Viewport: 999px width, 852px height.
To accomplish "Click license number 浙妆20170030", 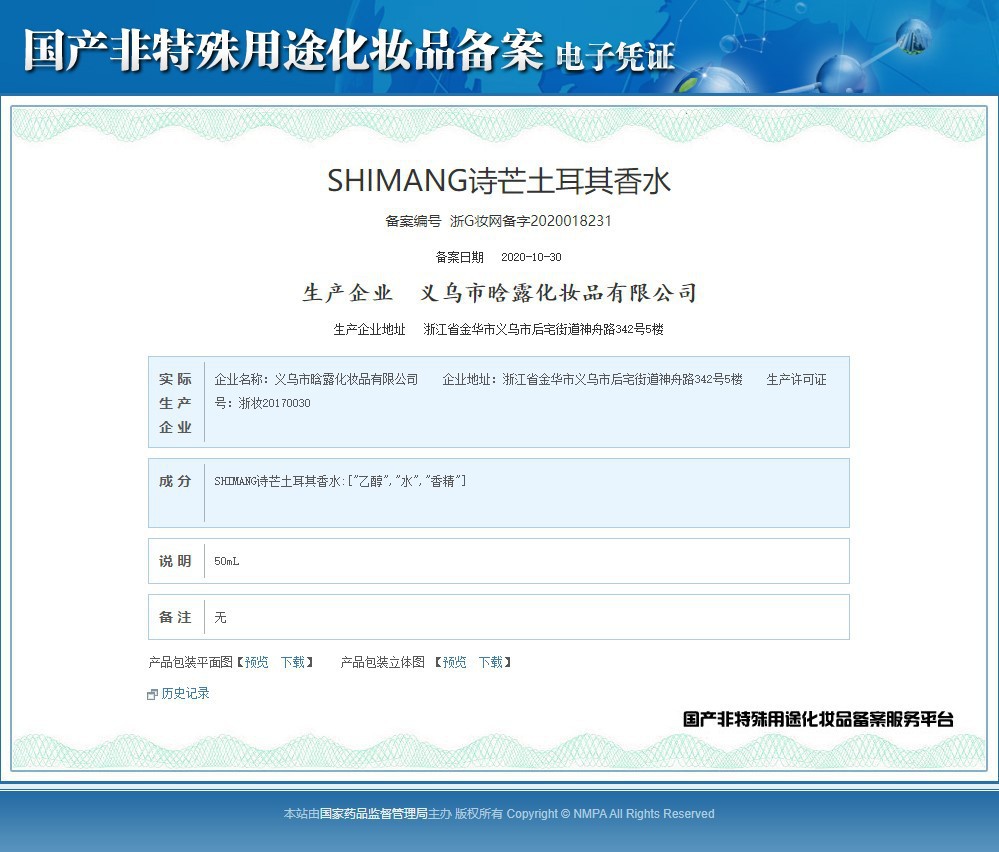I will [x=275, y=403].
